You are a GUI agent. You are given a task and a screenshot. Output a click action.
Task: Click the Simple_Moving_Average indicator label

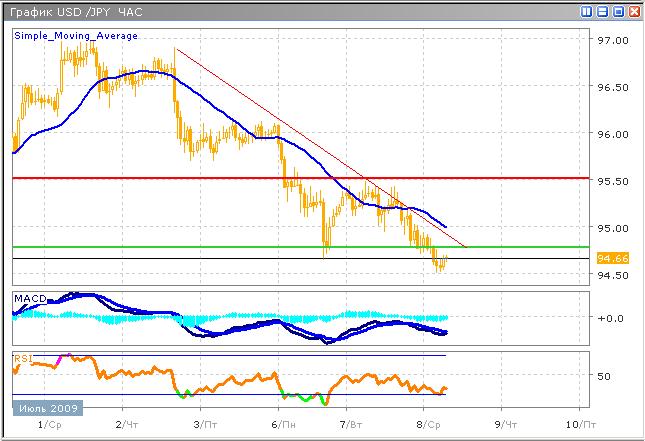pos(76,36)
